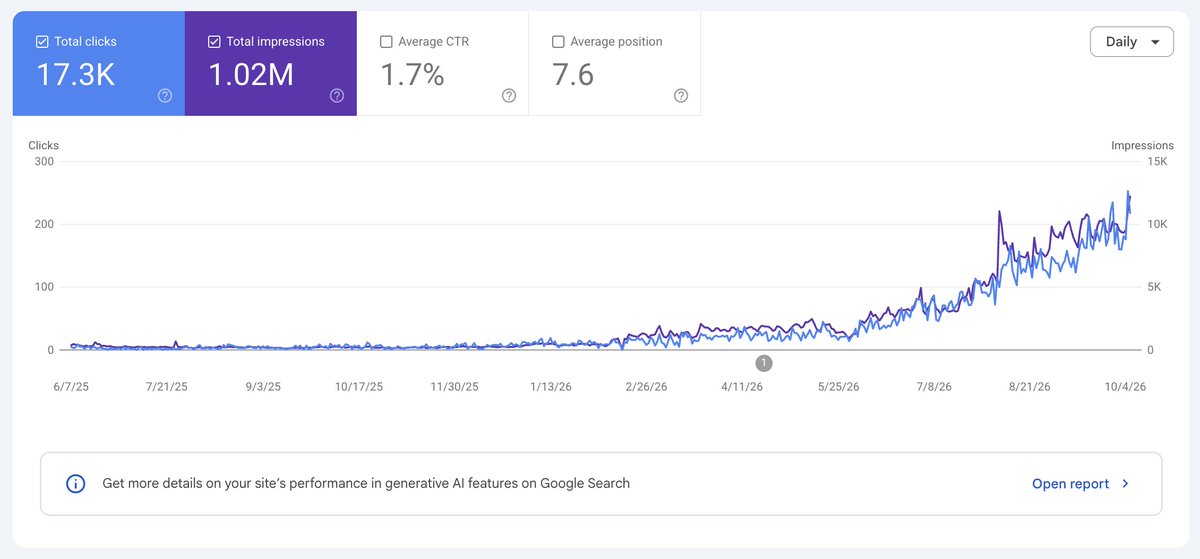The height and width of the screenshot is (559, 1200).
Task: Open the Daily granularity dropdown
Action: pos(1132,42)
